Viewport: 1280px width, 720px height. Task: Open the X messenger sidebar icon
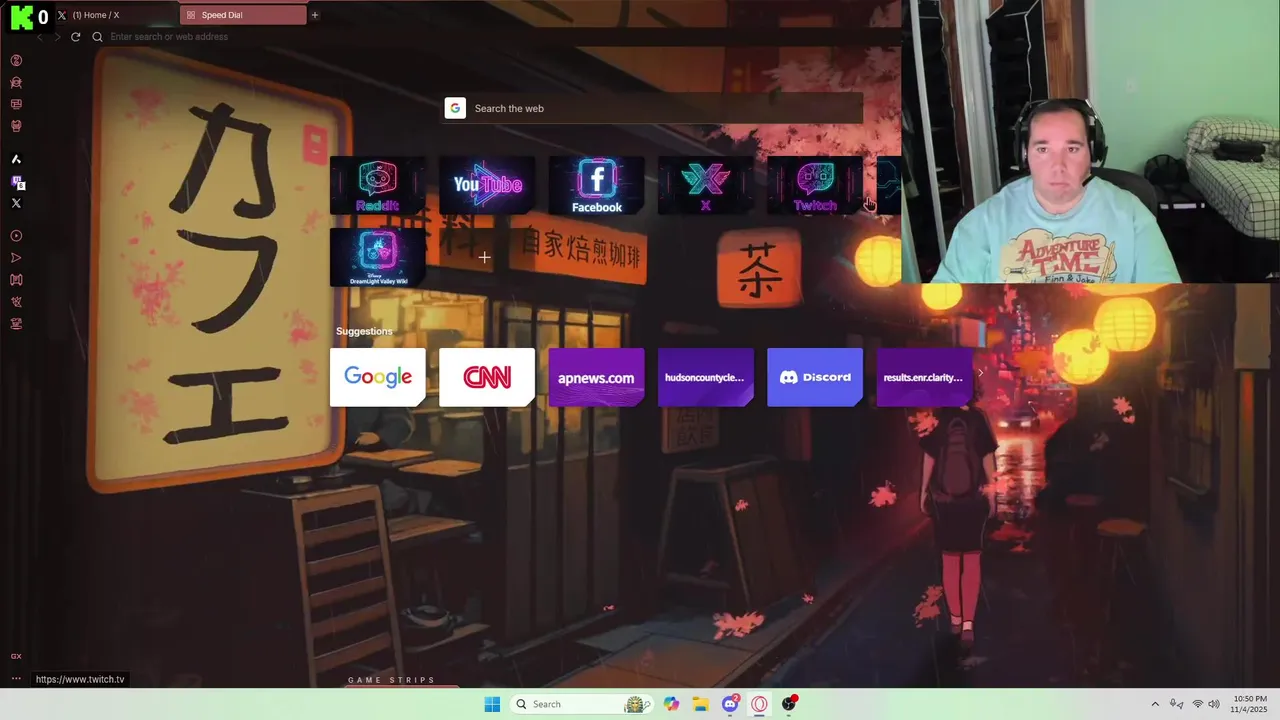click(16, 203)
